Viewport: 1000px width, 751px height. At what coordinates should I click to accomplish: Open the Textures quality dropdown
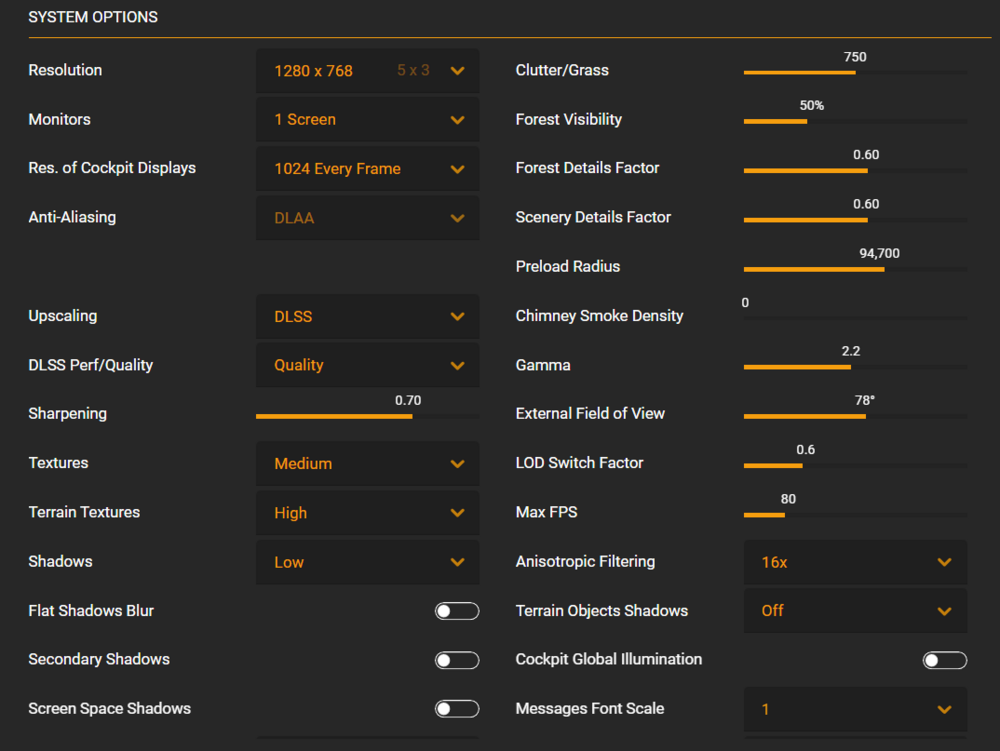pos(367,464)
